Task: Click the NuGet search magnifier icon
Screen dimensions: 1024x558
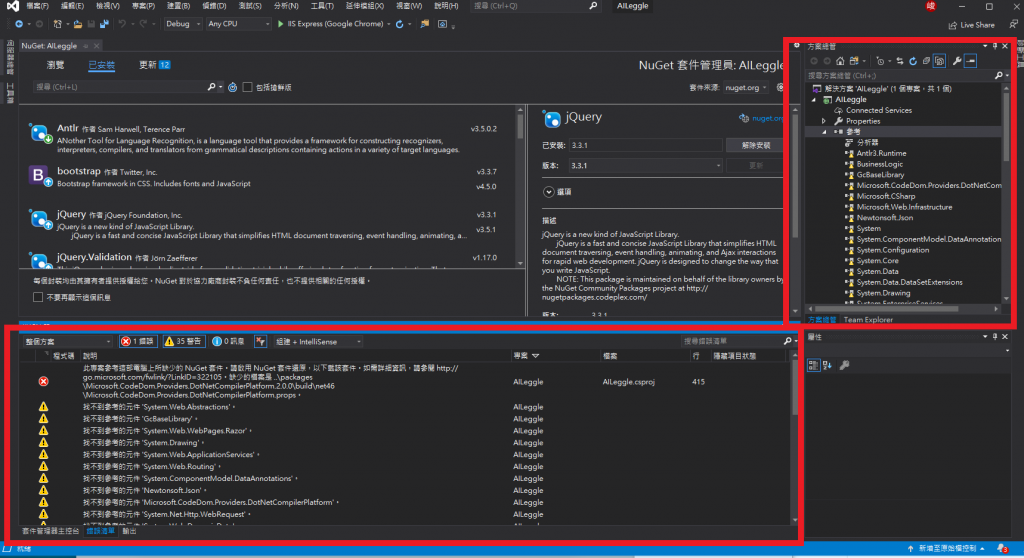Action: pyautogui.click(x=211, y=87)
